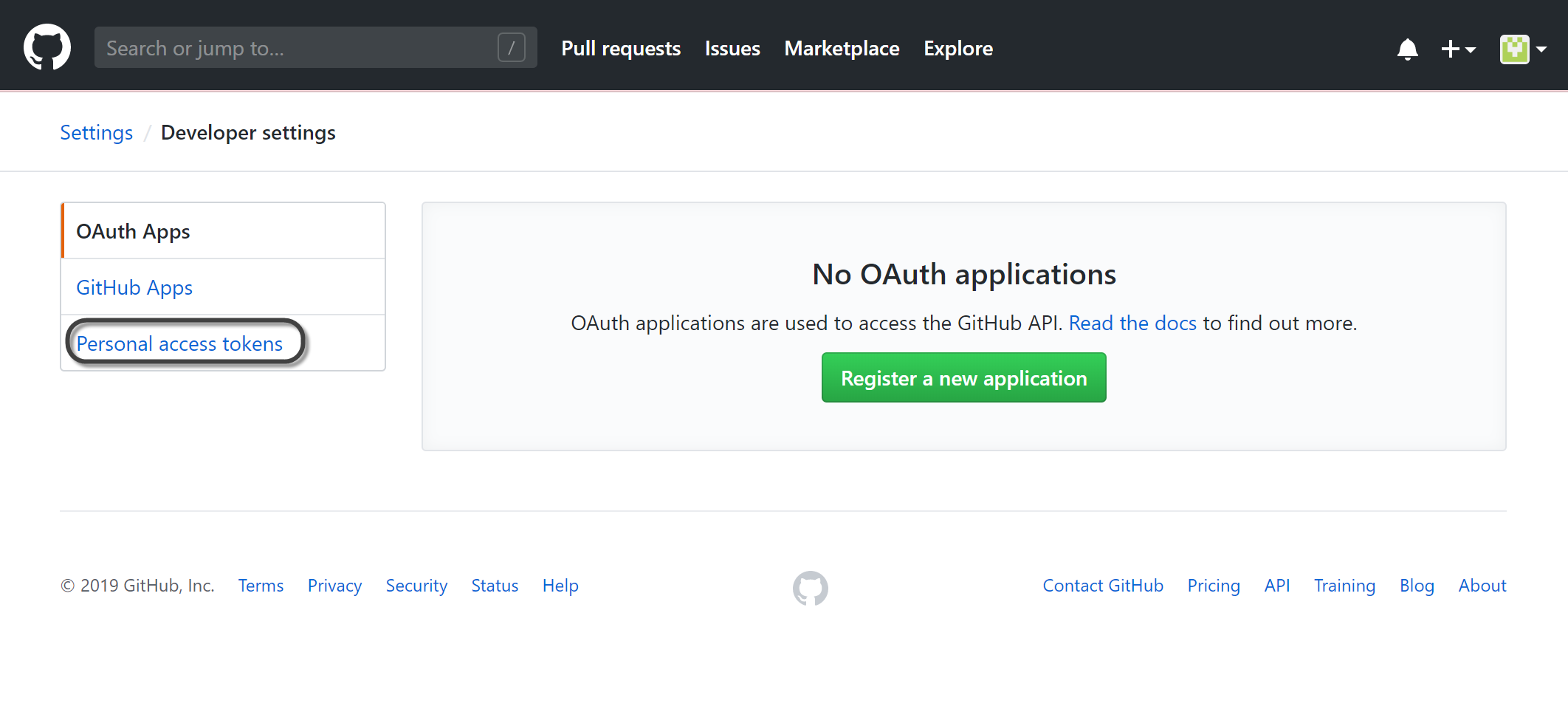Open the Blog footer link
Image resolution: width=1568 pixels, height=709 pixels.
[x=1417, y=586]
